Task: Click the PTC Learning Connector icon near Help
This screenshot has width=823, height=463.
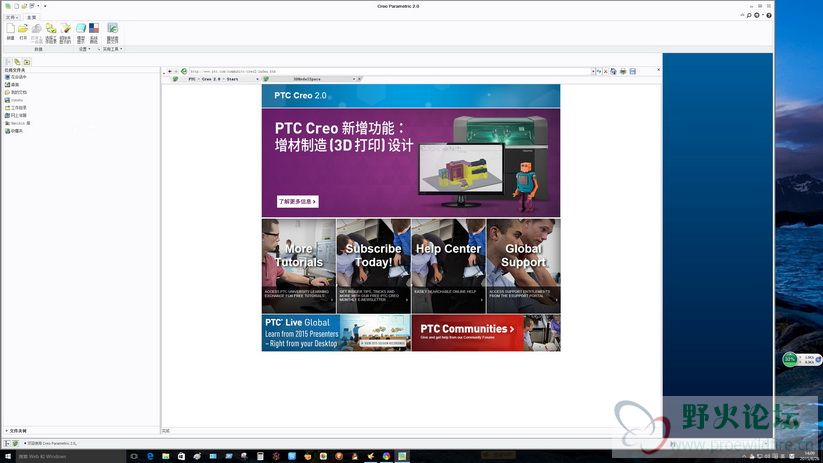Action: pos(756,15)
